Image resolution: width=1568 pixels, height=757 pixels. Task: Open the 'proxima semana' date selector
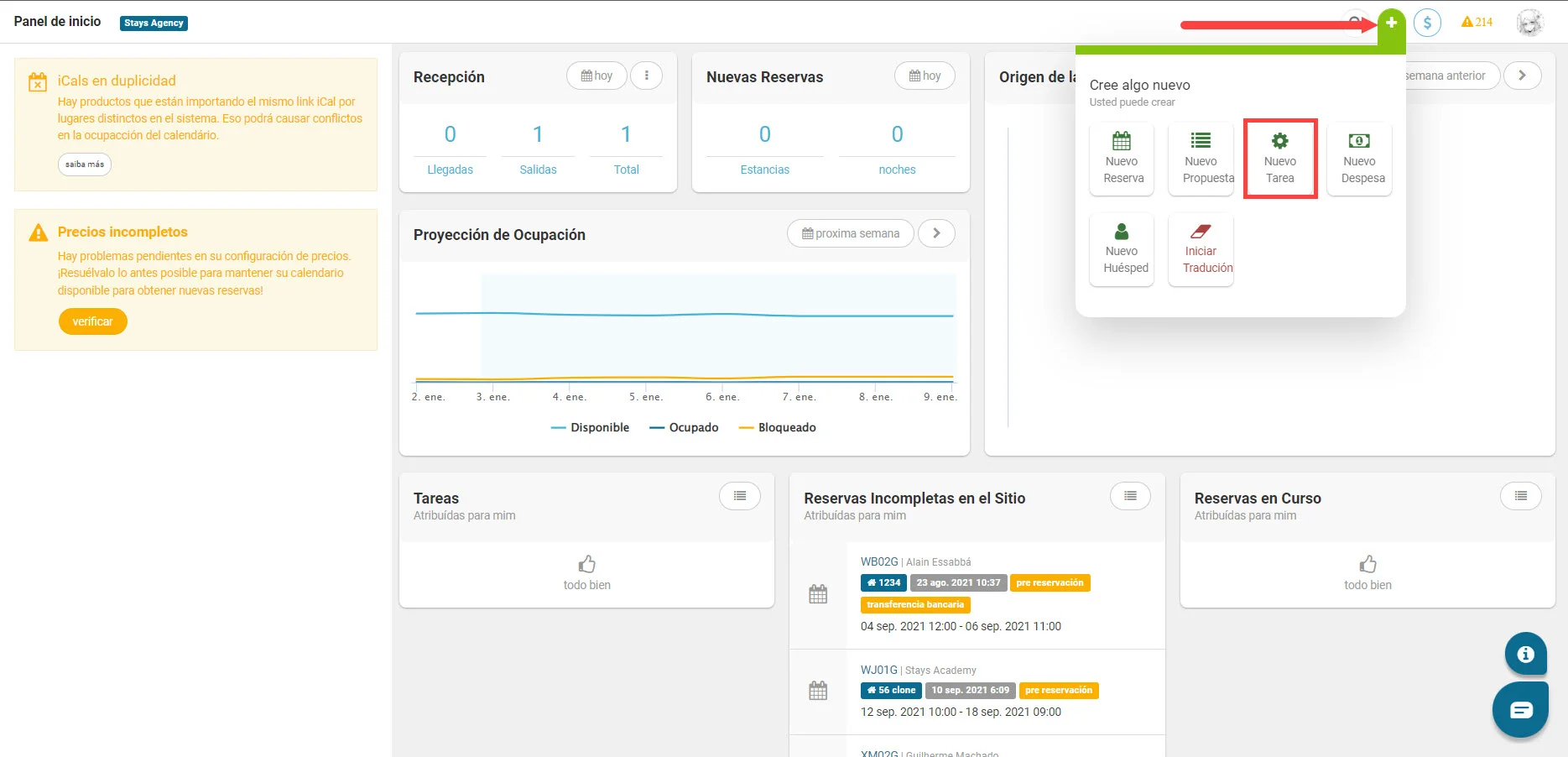click(x=851, y=233)
